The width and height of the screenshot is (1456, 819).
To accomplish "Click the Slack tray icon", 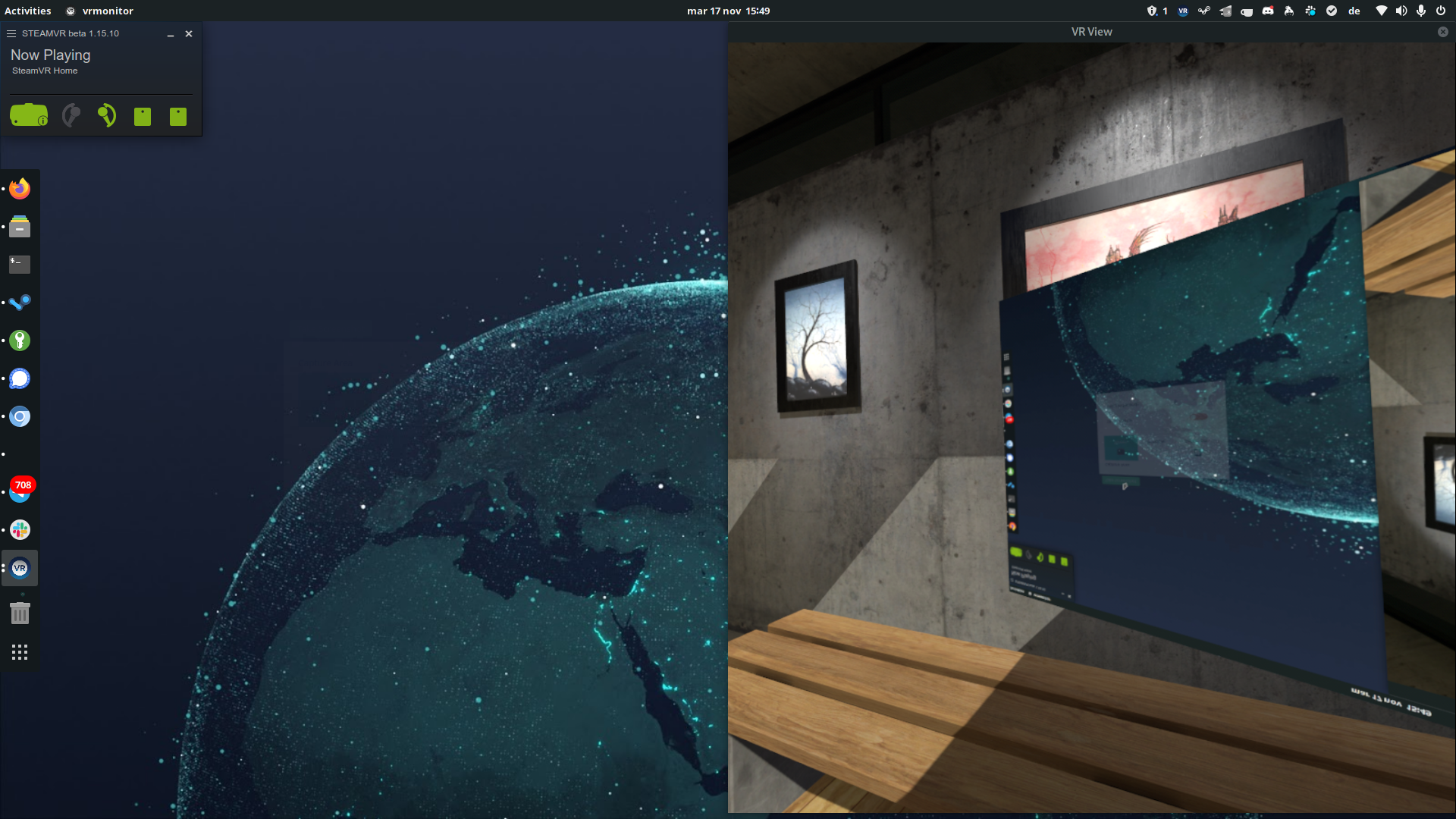I will pos(1310,11).
